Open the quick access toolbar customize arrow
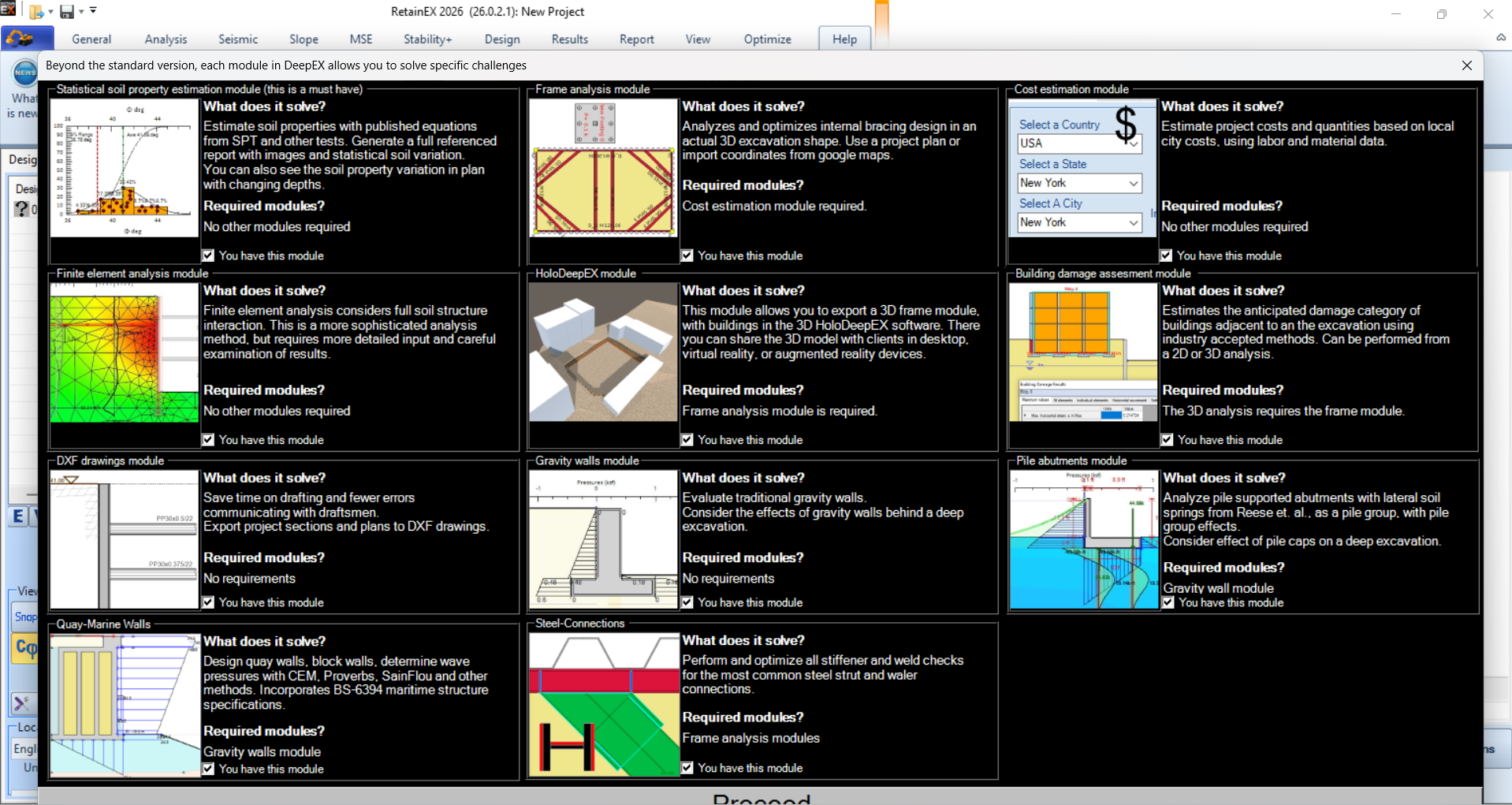 (x=93, y=11)
